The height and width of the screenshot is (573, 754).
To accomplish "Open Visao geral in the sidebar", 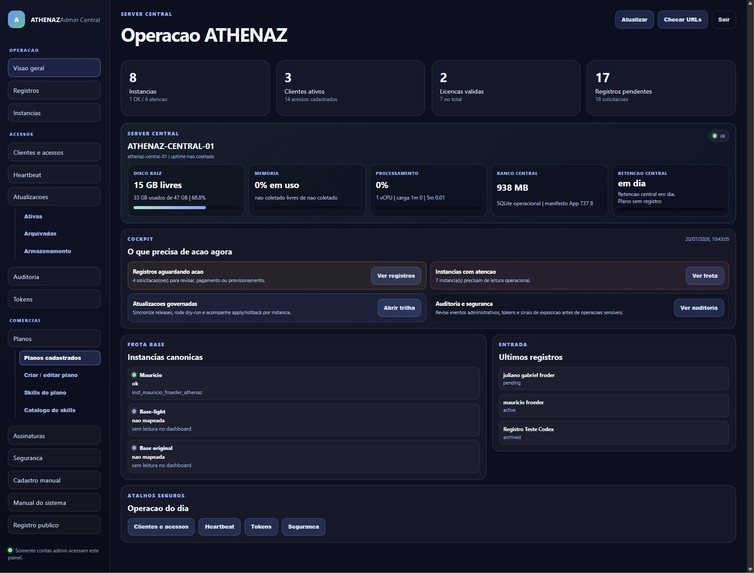I will click(x=54, y=68).
